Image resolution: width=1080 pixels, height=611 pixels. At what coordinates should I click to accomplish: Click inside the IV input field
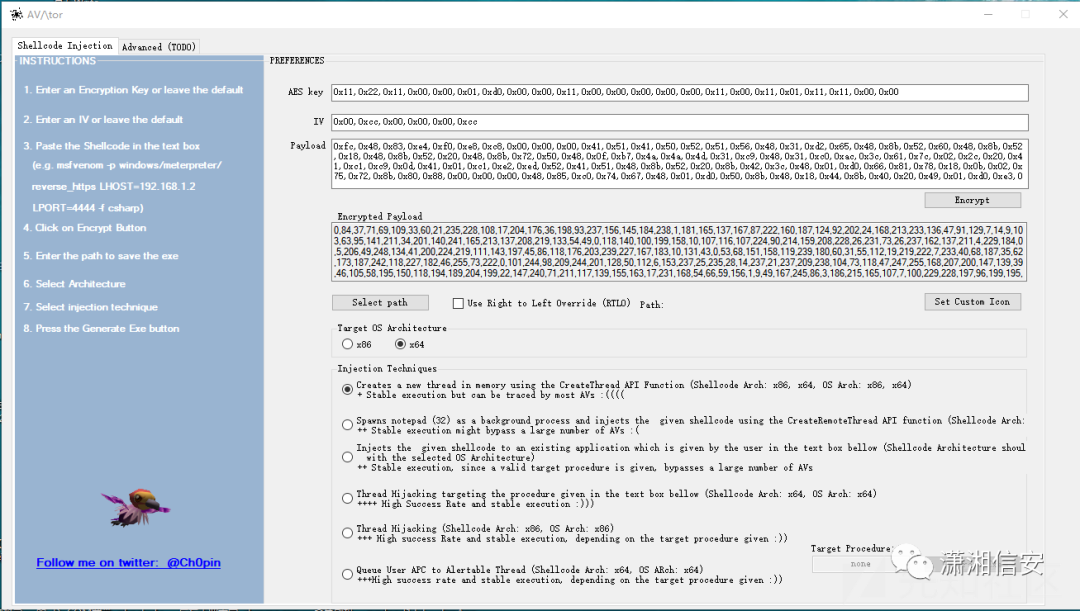[x=679, y=122]
